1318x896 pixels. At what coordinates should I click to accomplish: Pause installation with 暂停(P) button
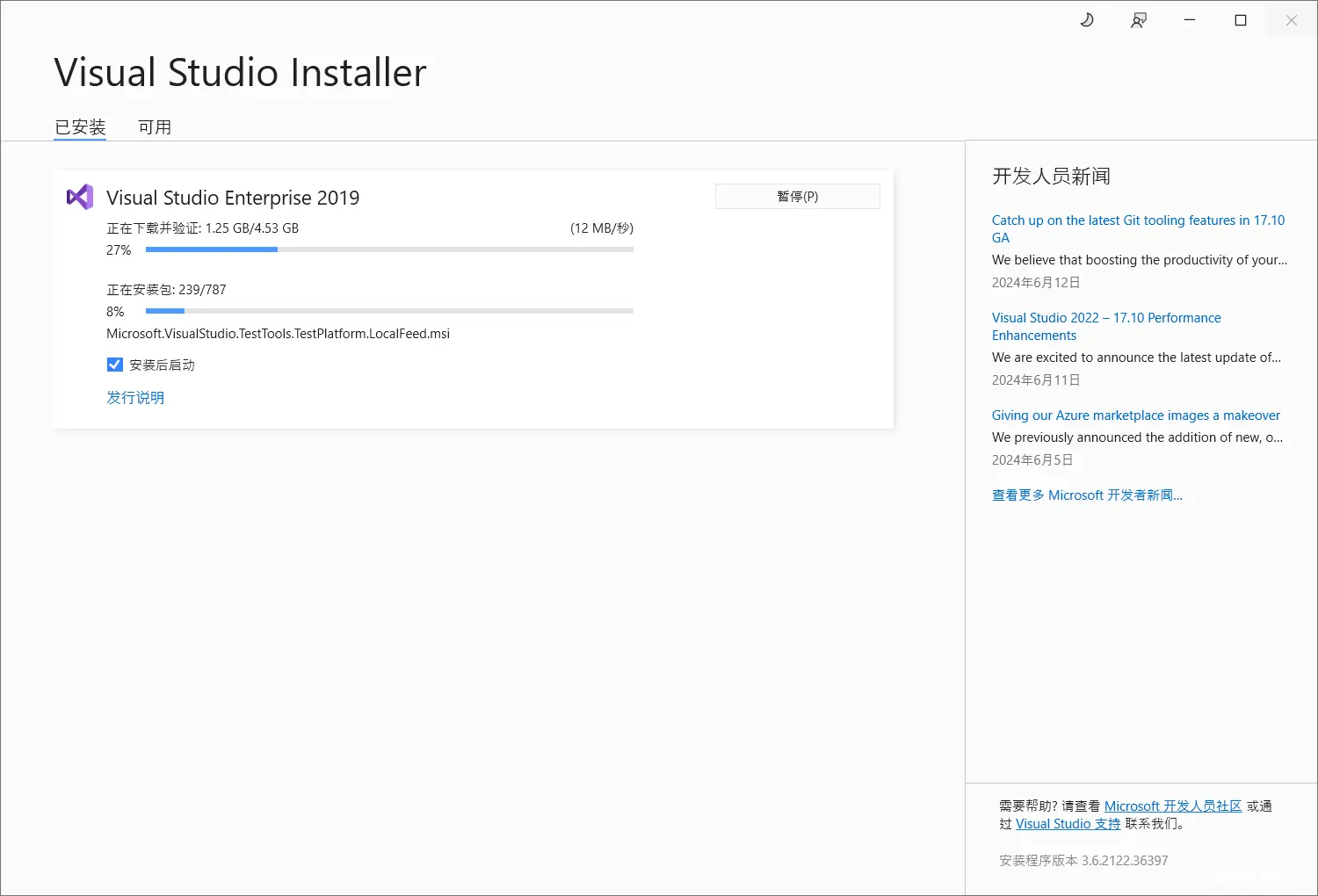pos(798,196)
